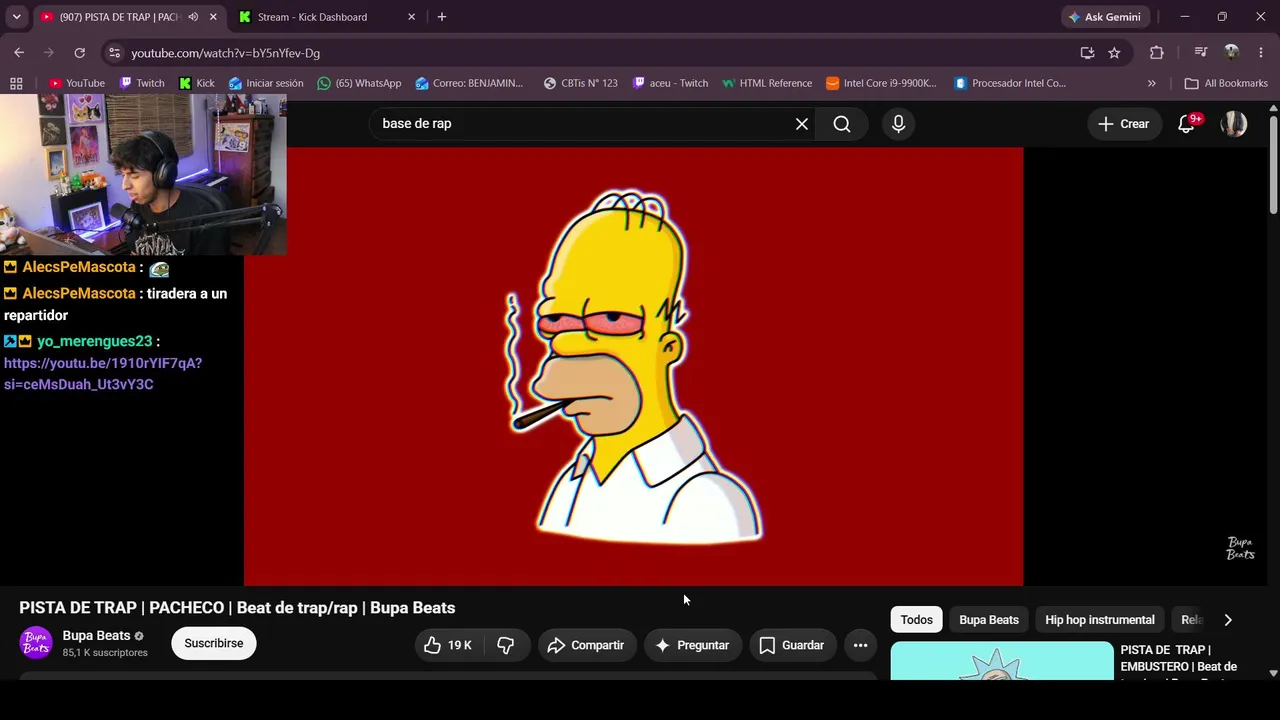Click the Homer video player
The height and width of the screenshot is (720, 1280).
633,366
